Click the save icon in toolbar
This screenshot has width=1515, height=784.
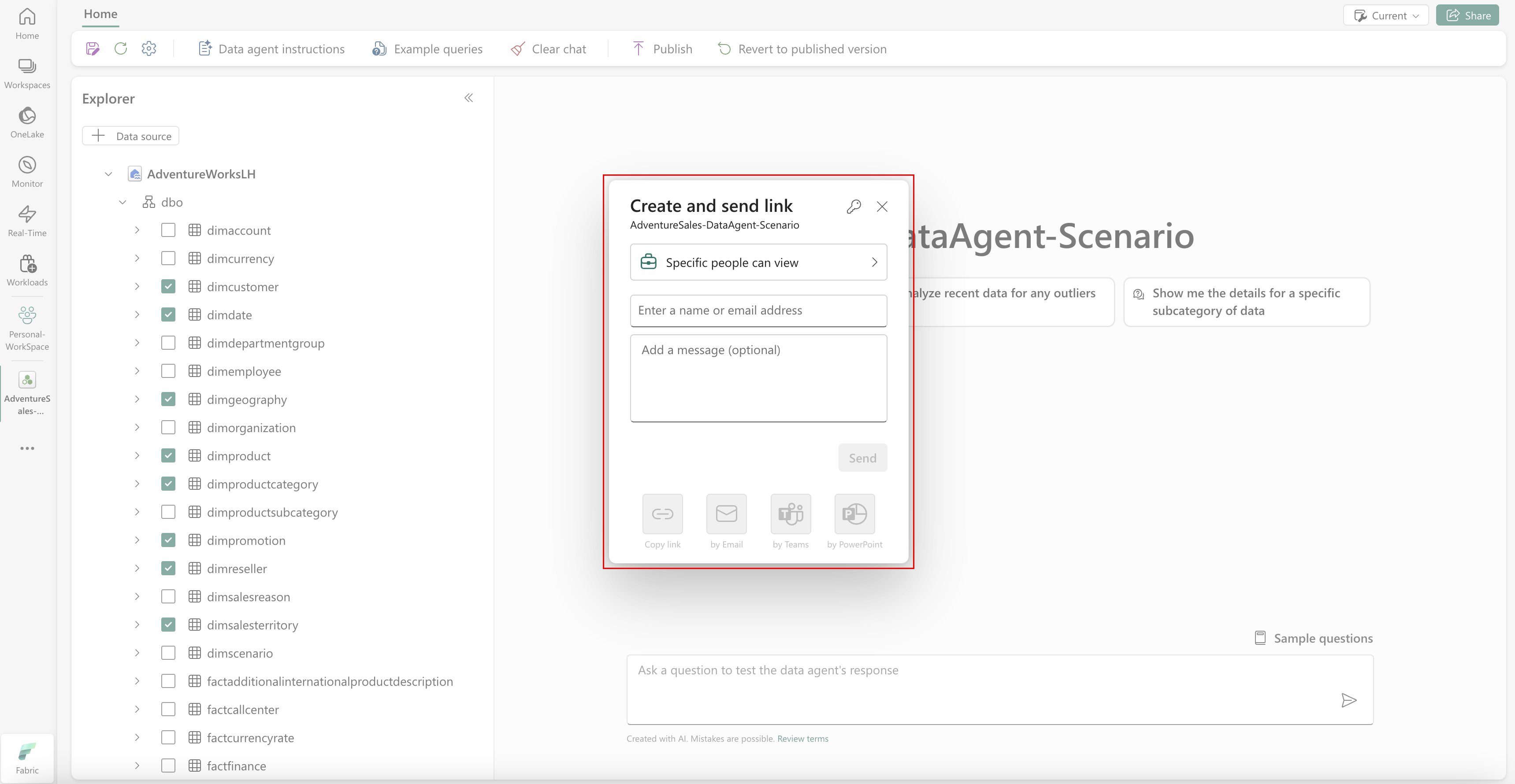coord(93,49)
